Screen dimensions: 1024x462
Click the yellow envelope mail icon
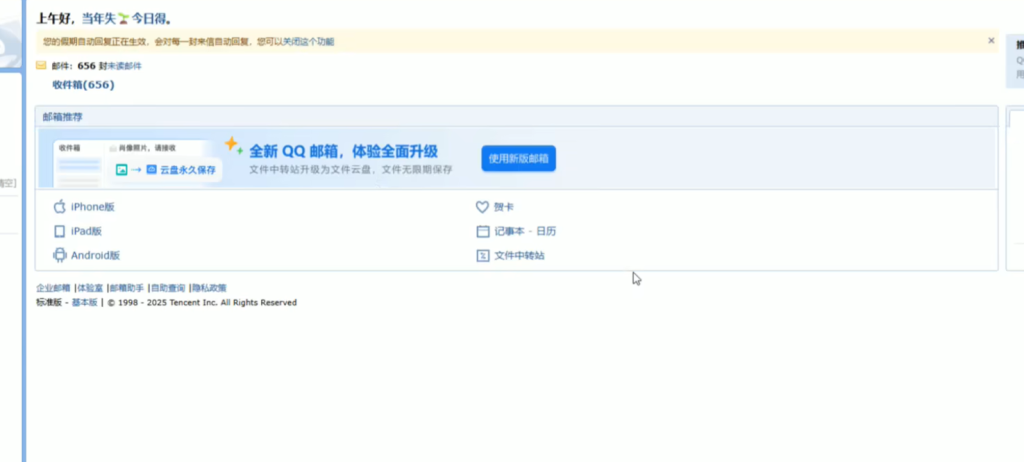click(x=41, y=65)
